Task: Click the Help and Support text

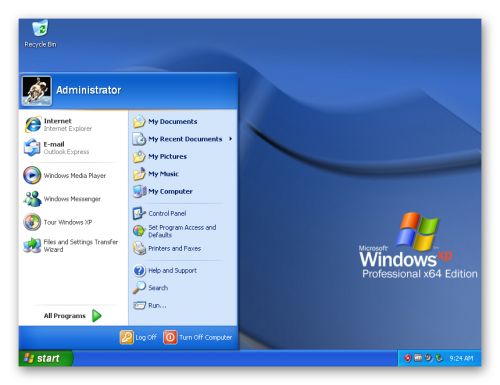Action: (x=172, y=270)
